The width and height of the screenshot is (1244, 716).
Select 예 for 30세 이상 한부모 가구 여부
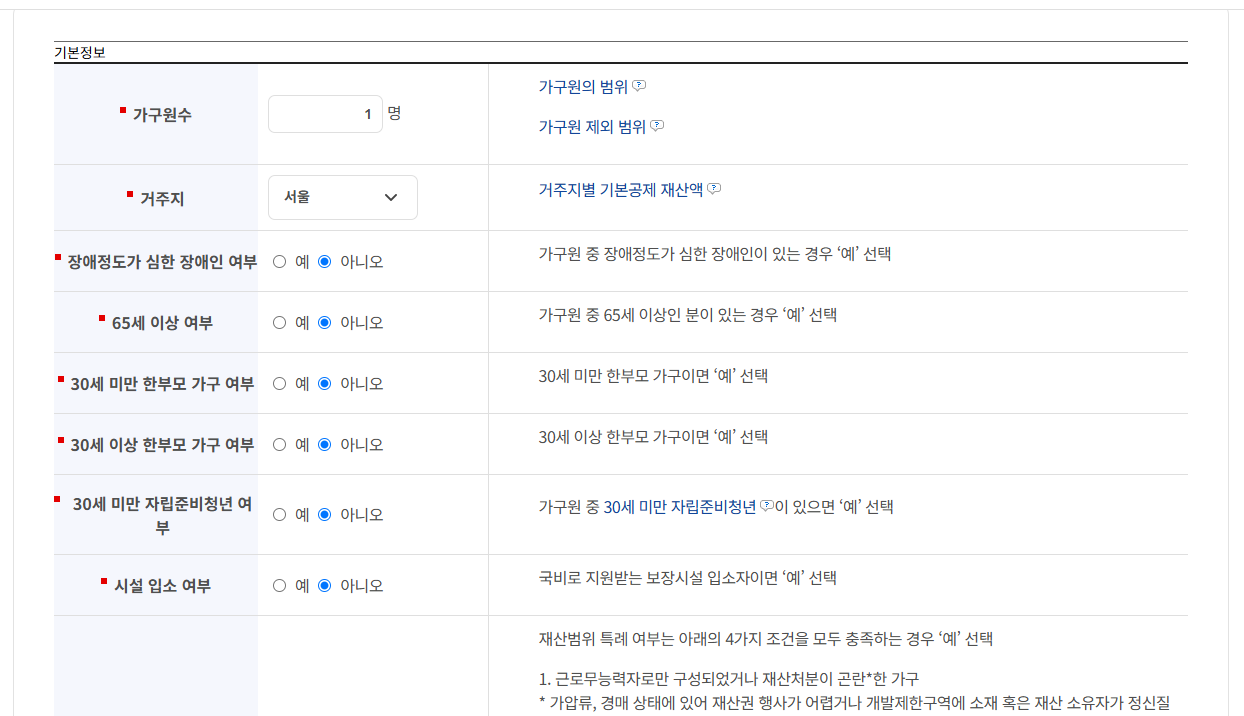pos(279,445)
